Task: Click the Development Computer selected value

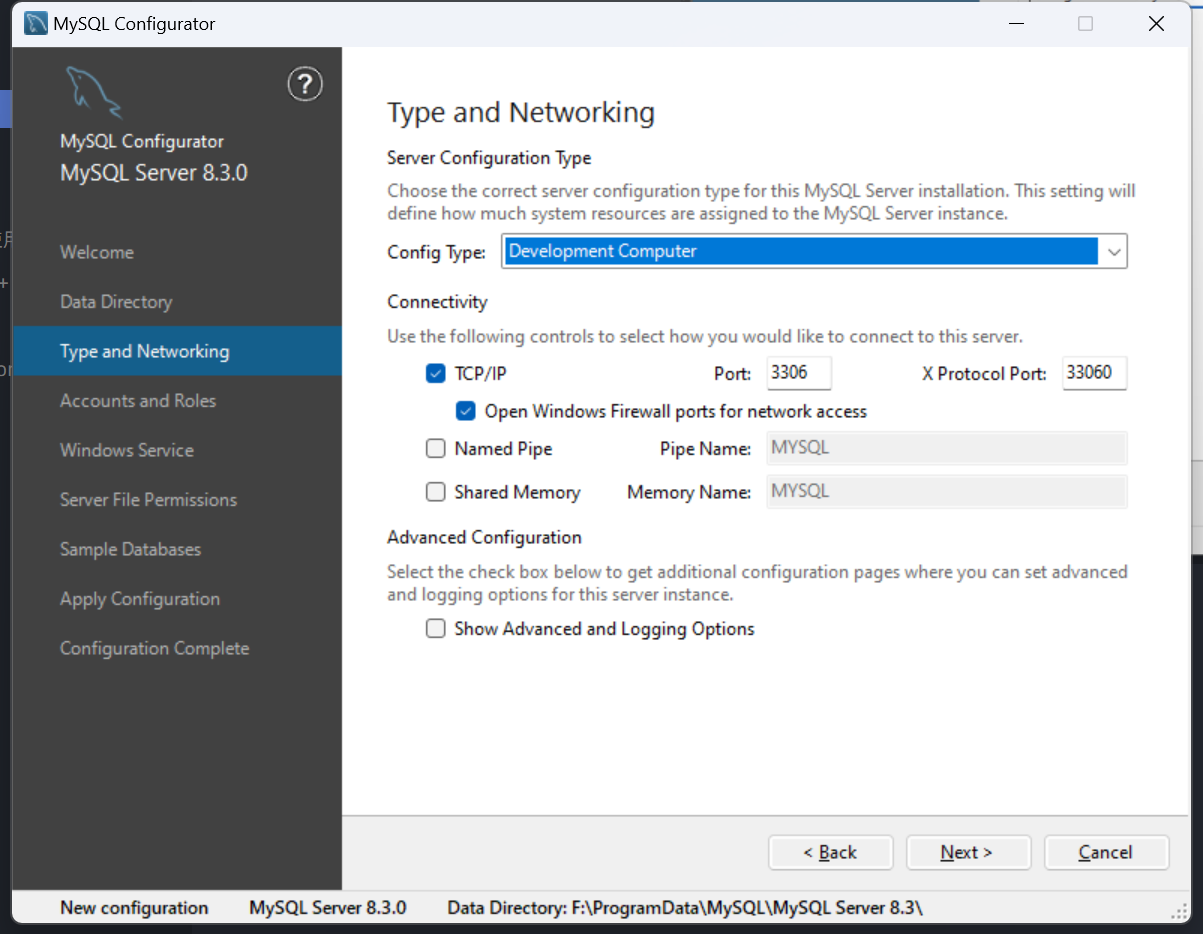Action: (x=800, y=251)
